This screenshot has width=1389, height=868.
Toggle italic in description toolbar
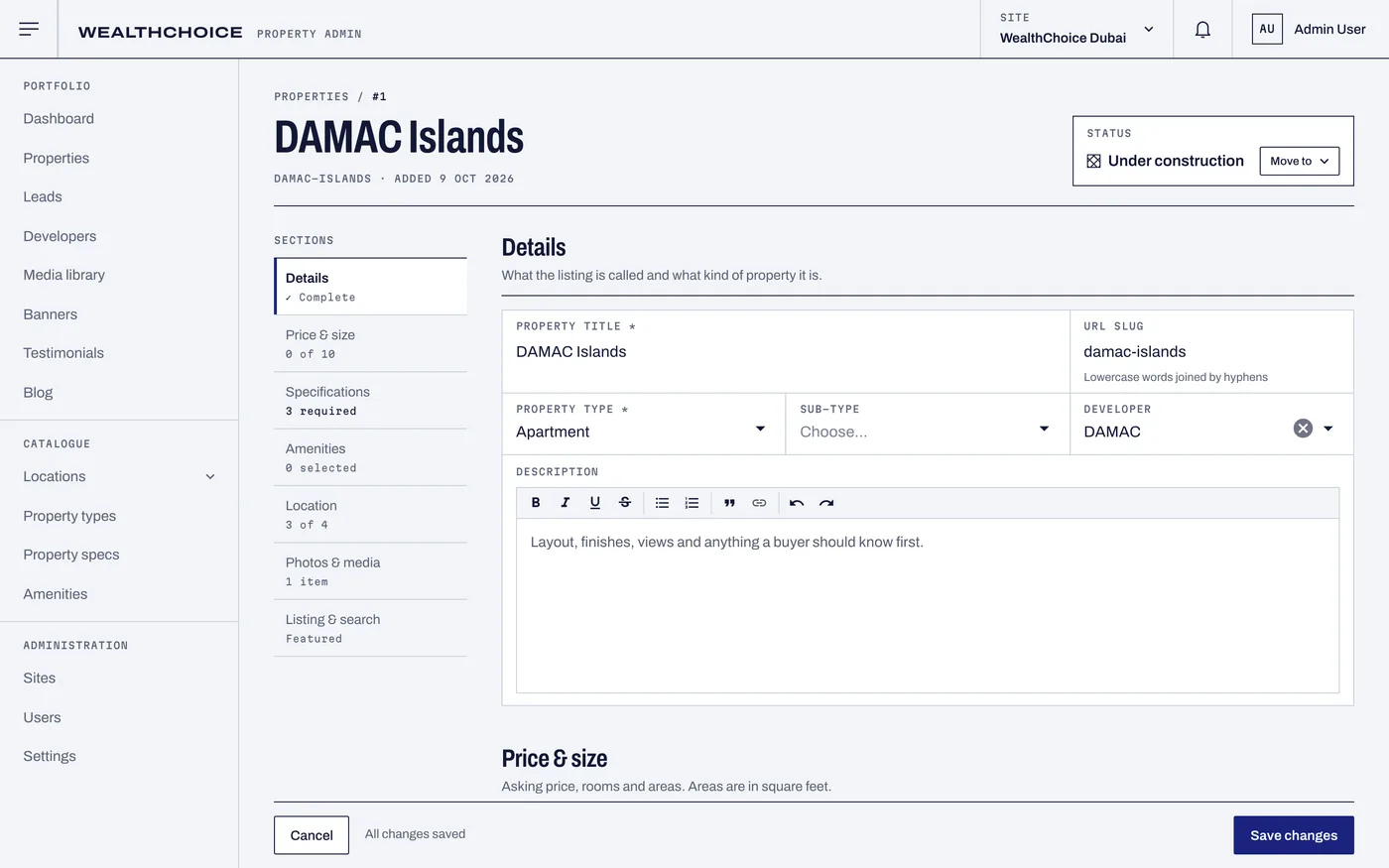coord(566,503)
